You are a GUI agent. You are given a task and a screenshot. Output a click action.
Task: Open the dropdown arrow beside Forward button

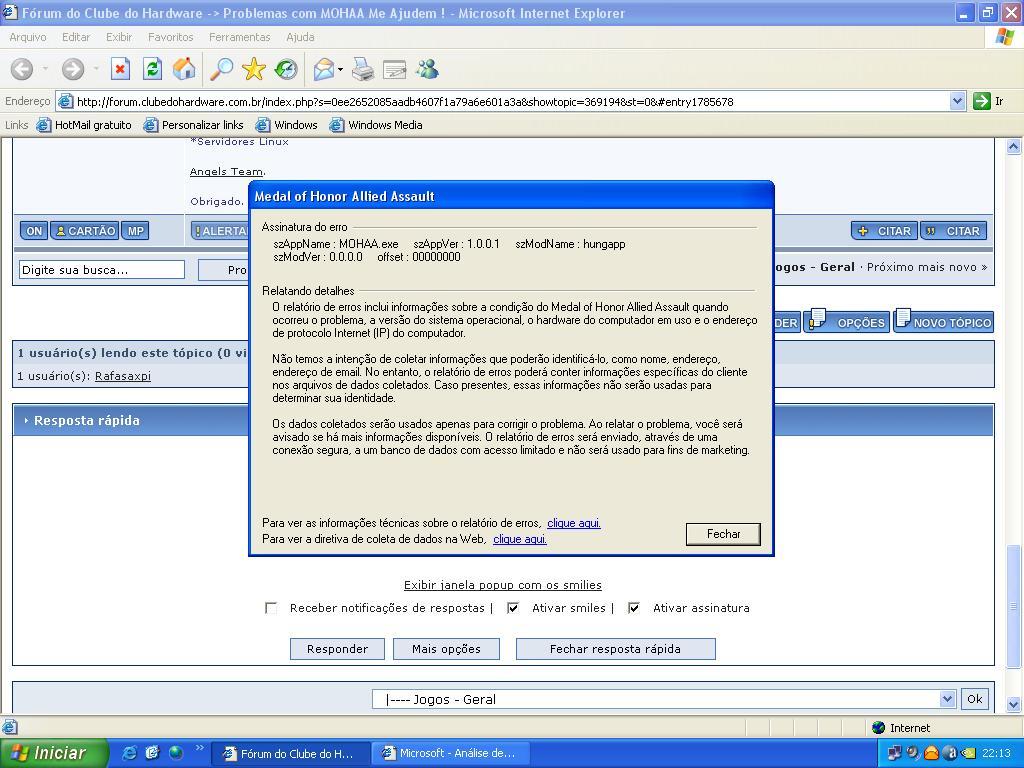(96, 69)
